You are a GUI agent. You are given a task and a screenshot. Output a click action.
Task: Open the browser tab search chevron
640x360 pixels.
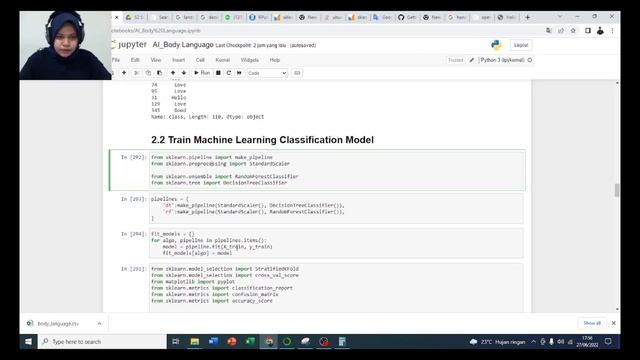click(560, 17)
